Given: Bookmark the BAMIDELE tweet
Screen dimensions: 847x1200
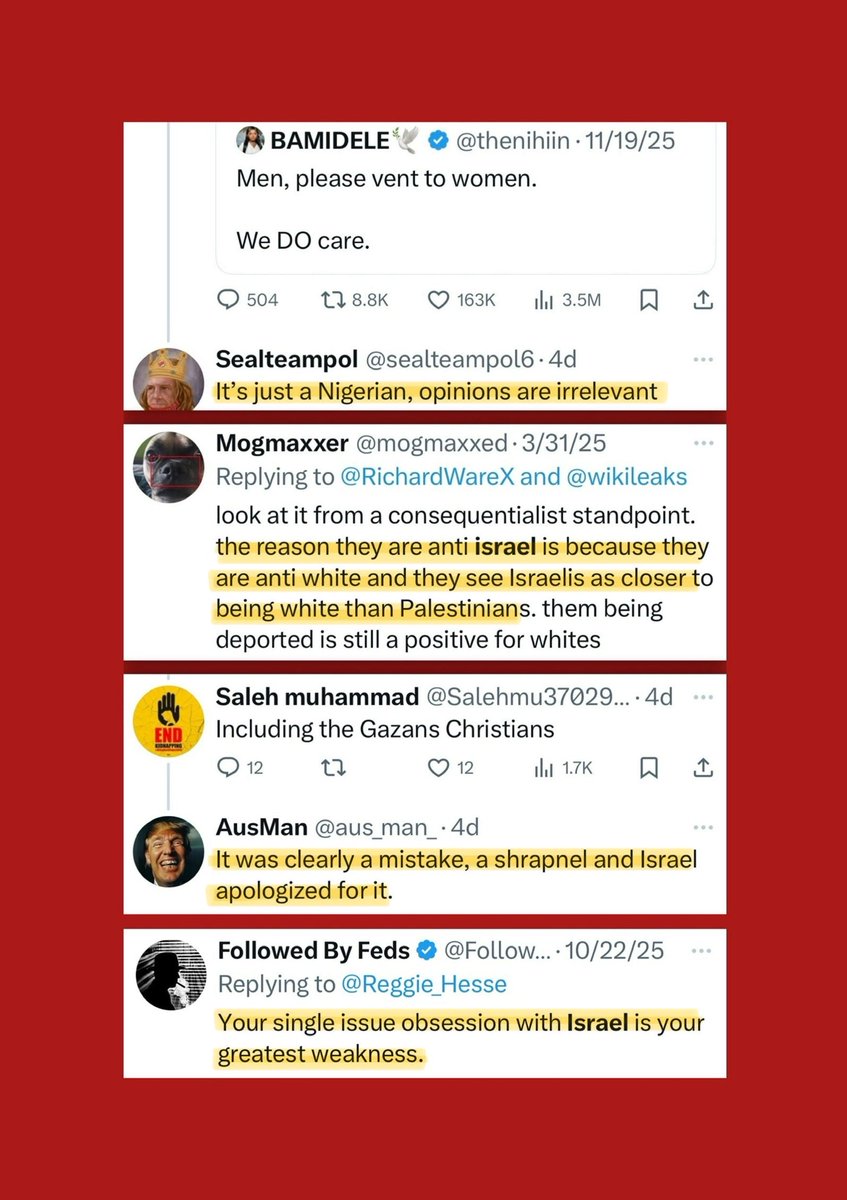Looking at the screenshot, I should pyautogui.click(x=648, y=300).
